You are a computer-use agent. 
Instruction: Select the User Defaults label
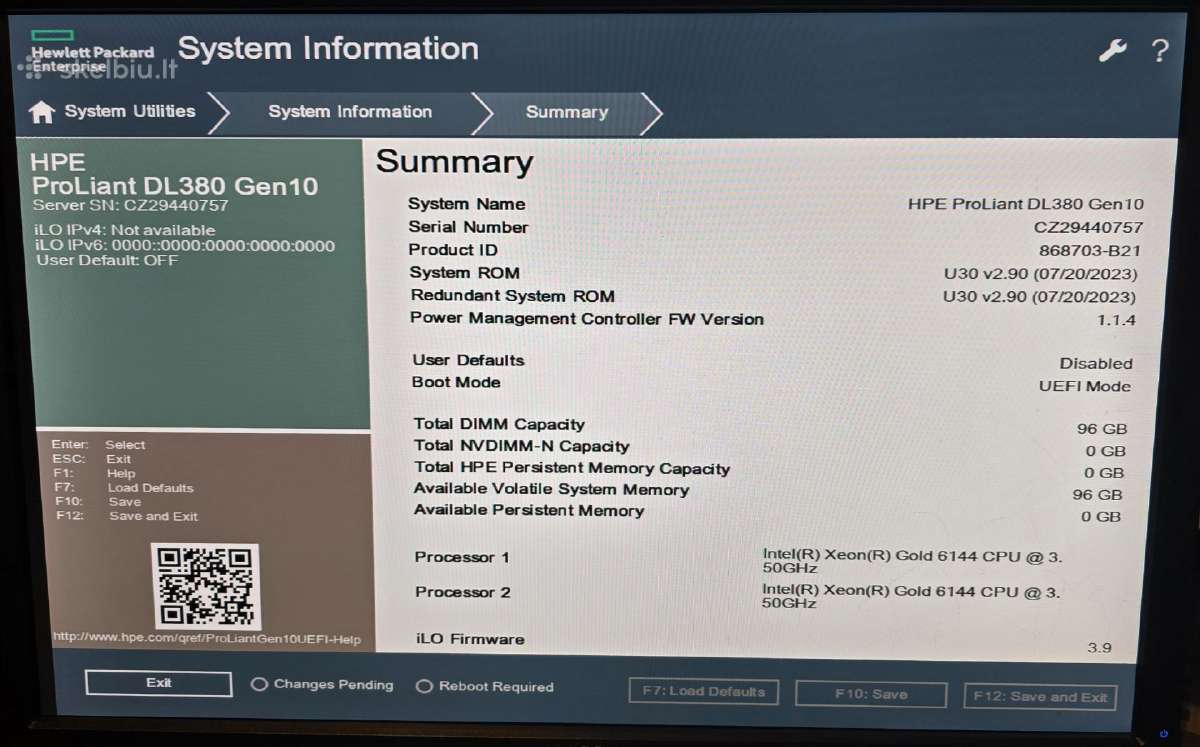pos(468,360)
